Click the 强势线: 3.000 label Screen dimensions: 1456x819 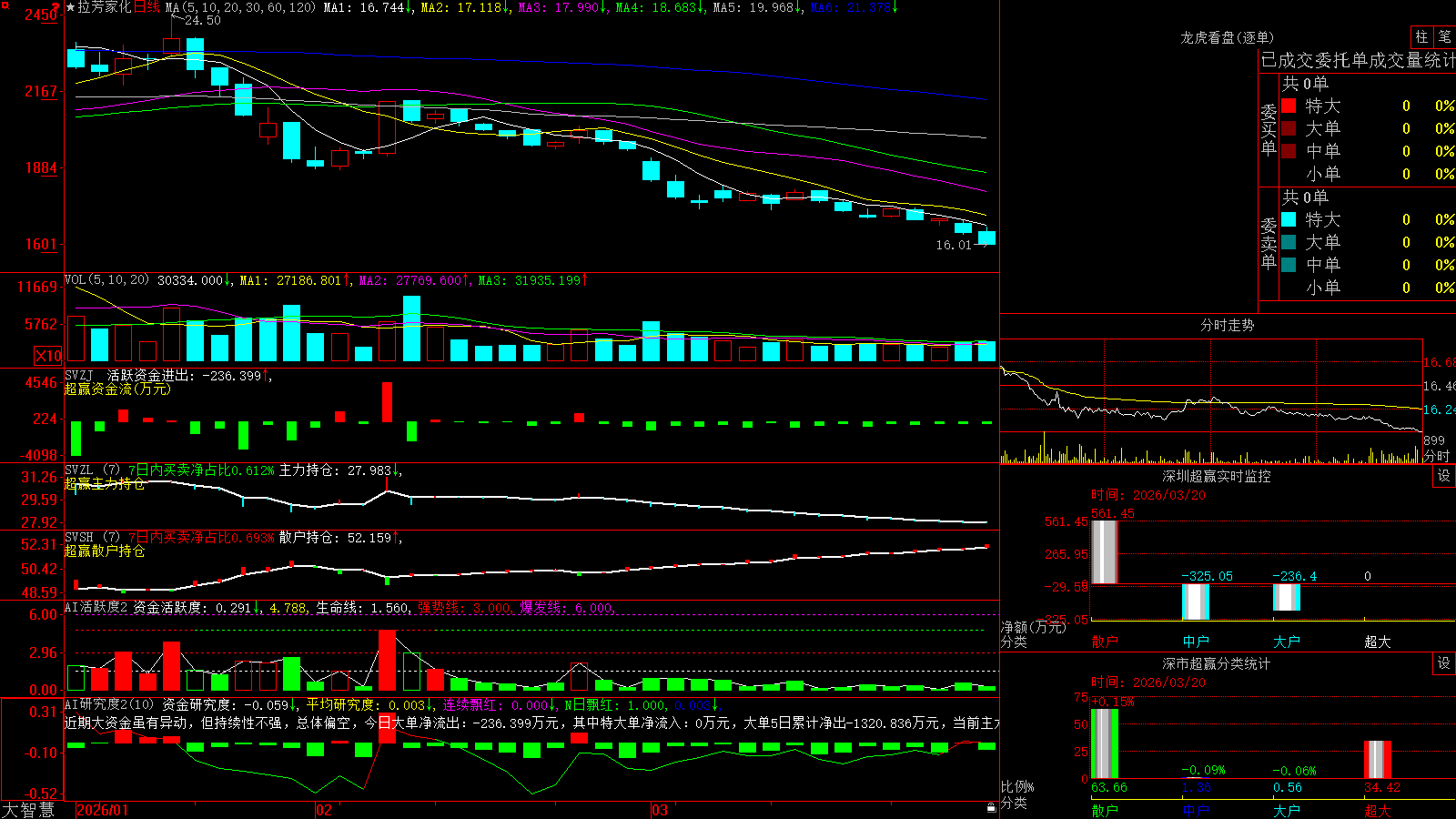tap(465, 607)
